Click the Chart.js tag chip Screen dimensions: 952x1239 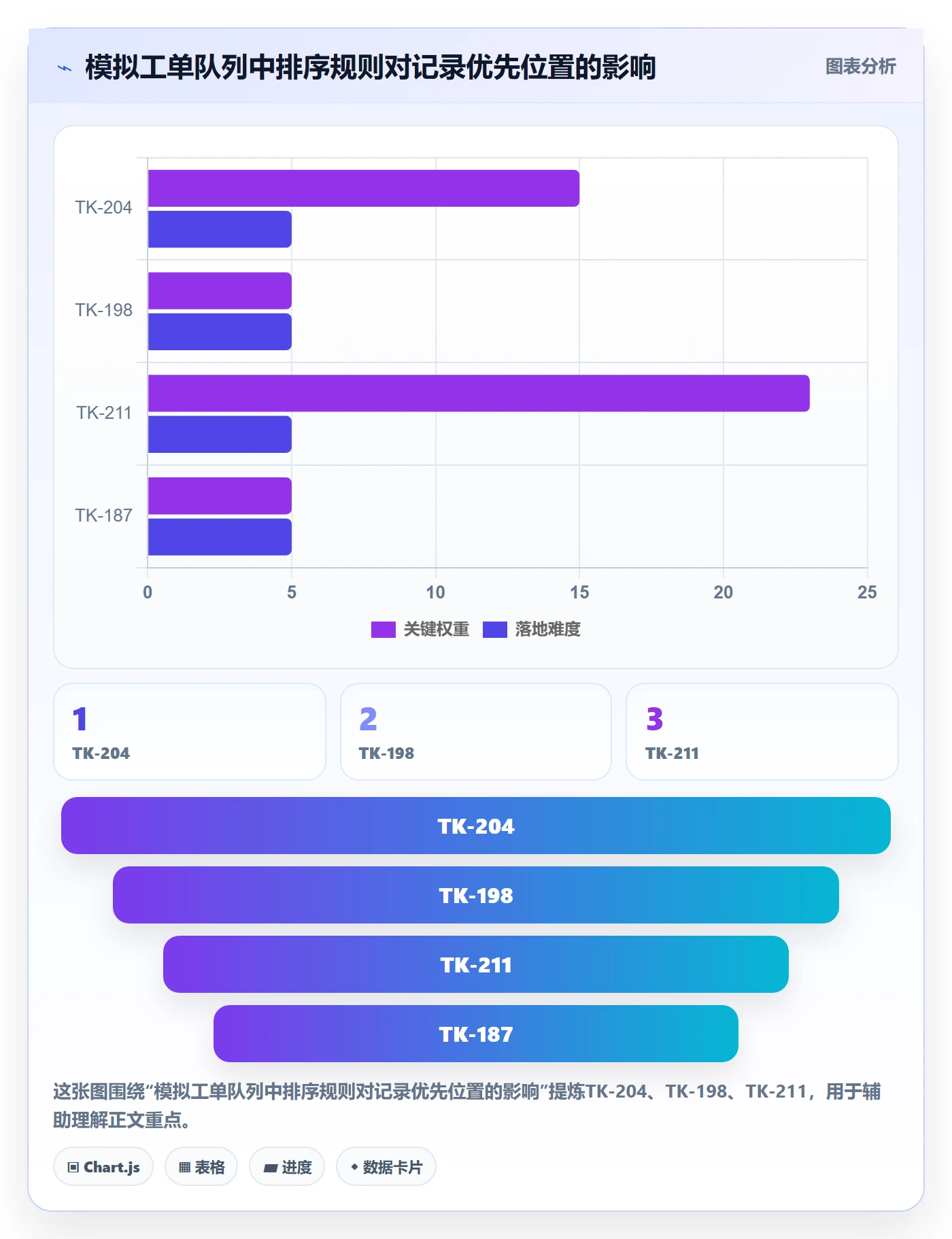pos(103,1167)
